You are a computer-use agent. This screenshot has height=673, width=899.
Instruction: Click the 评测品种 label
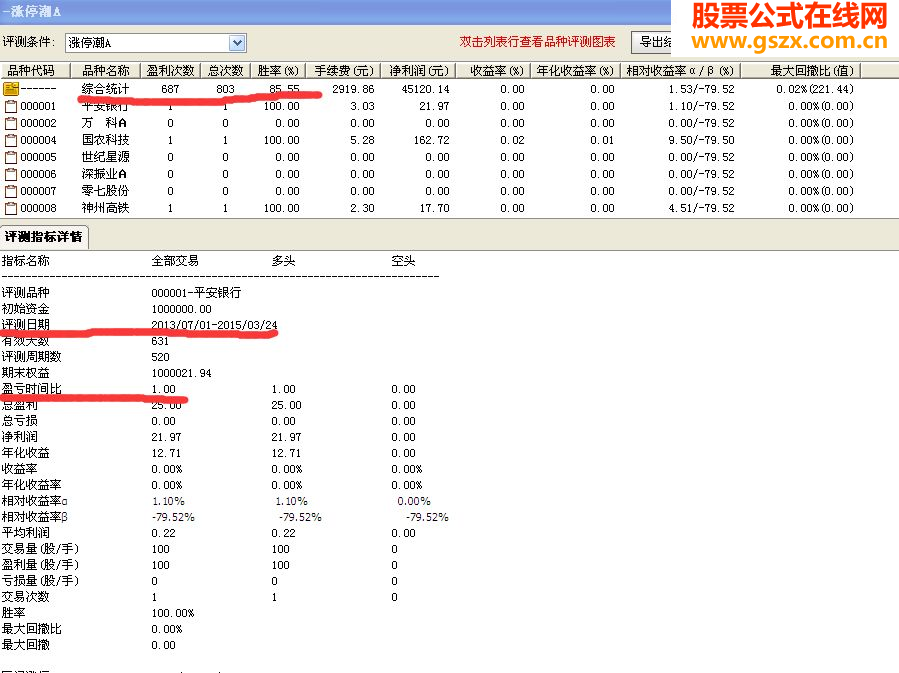tap(26, 293)
